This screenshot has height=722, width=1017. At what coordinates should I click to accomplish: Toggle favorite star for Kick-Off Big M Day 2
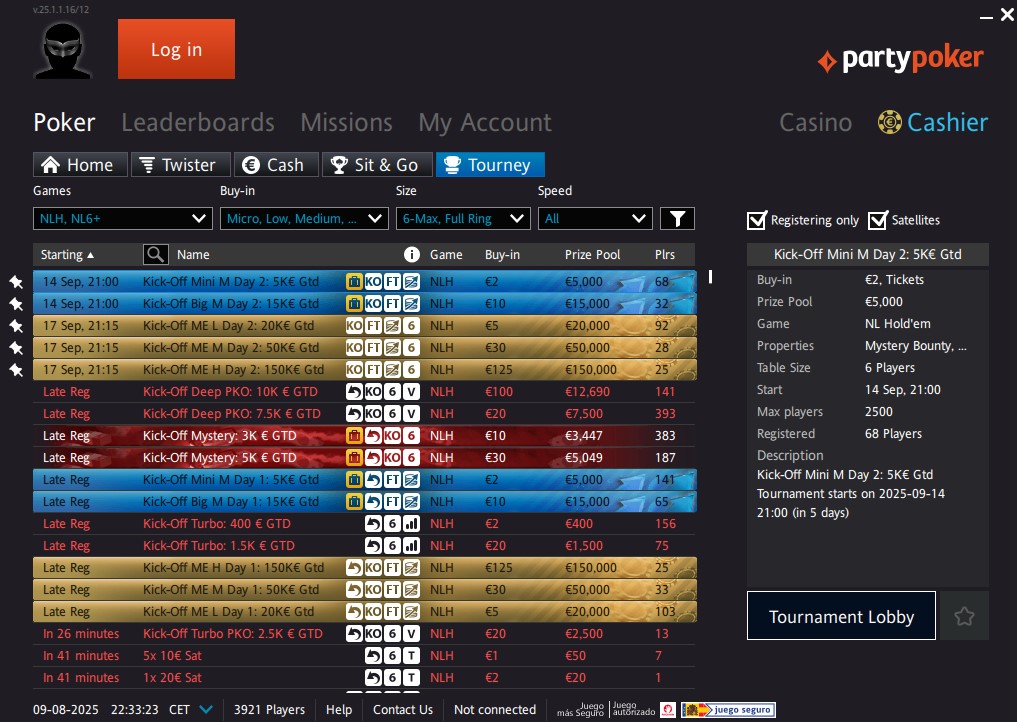point(16,304)
